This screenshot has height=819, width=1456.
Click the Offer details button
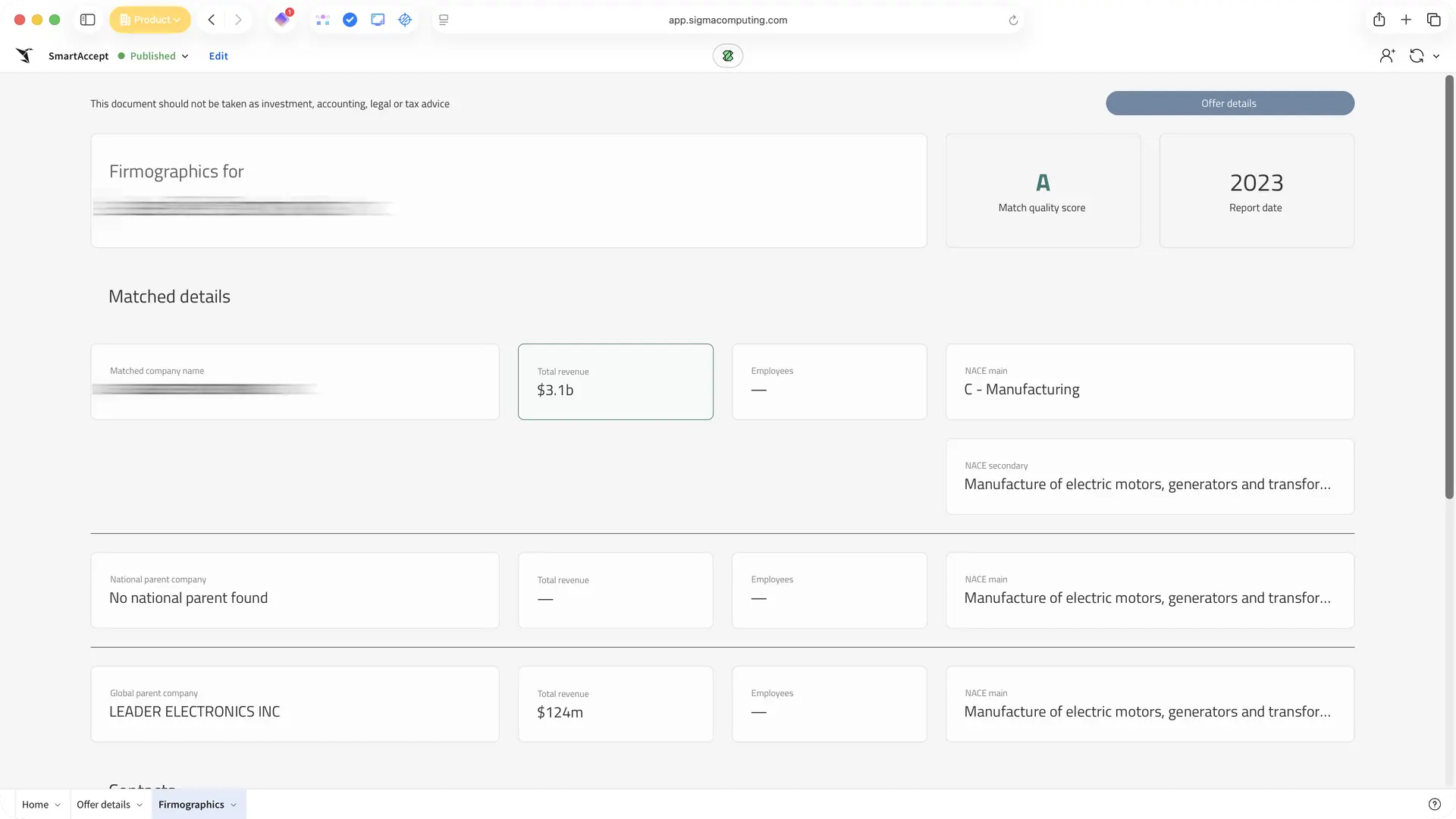pyautogui.click(x=1229, y=103)
